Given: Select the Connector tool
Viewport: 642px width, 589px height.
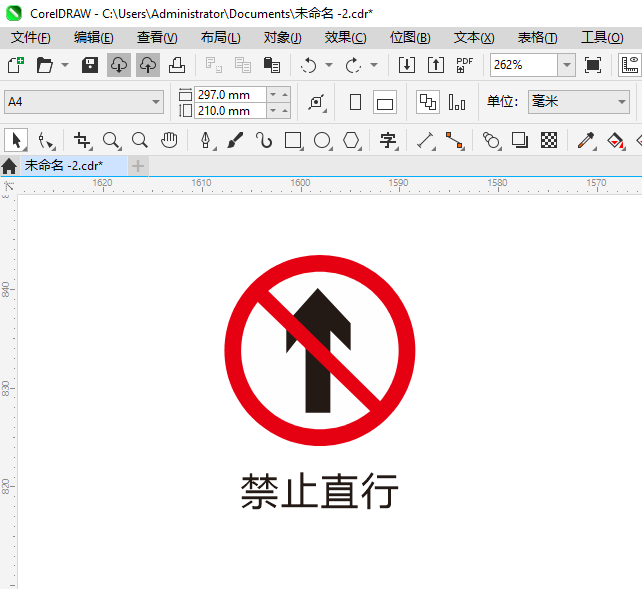Looking at the screenshot, I should click(454, 140).
